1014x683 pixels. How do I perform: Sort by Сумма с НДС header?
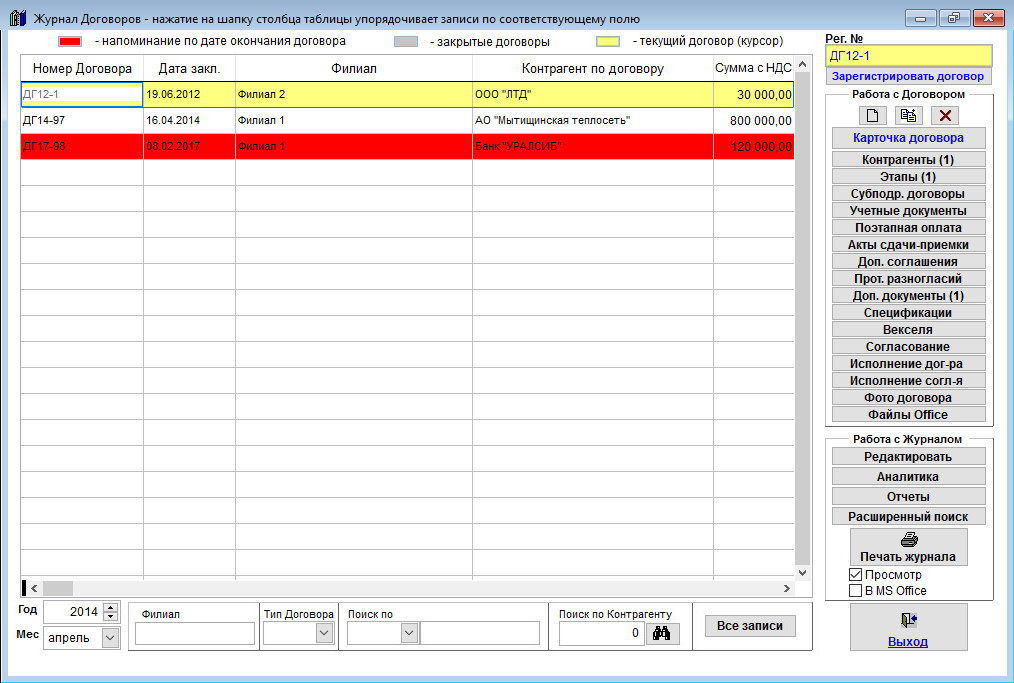coord(753,69)
